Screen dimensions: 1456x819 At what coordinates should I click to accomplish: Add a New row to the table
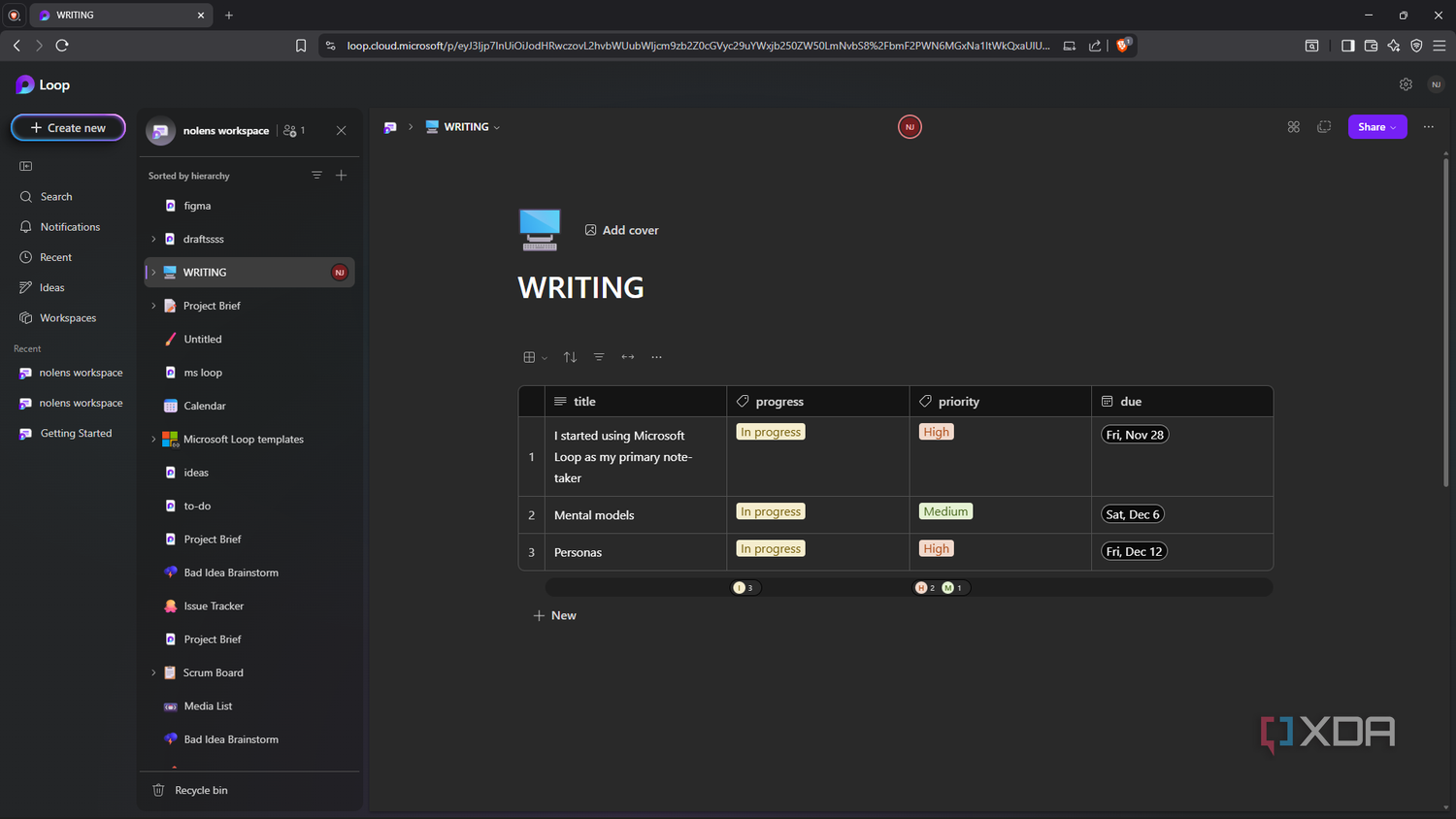(x=554, y=615)
